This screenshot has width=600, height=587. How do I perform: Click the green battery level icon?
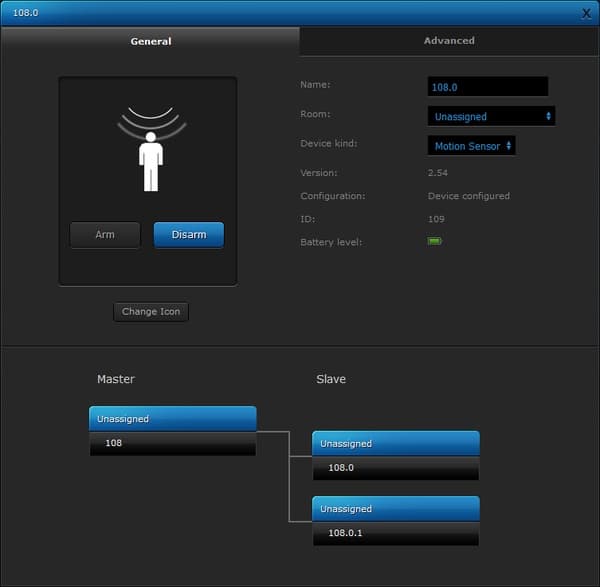435,241
